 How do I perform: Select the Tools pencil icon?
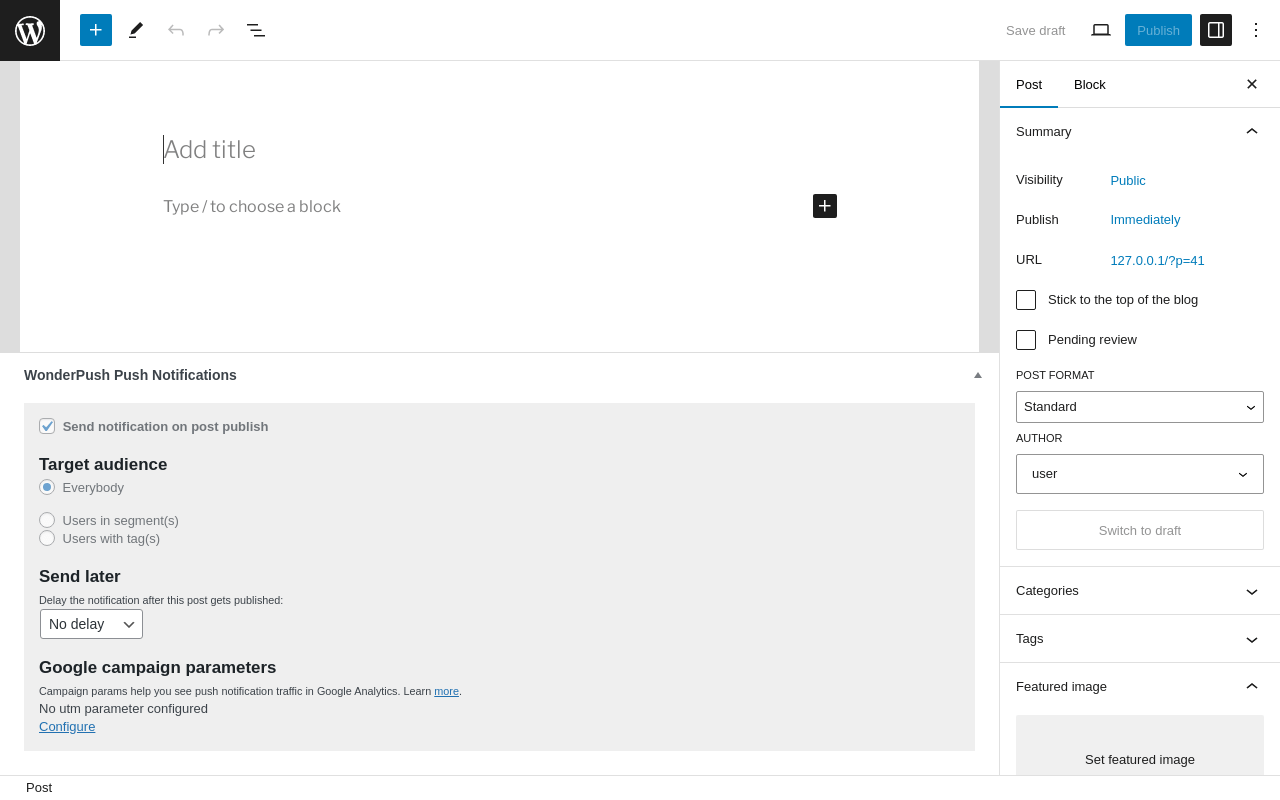pyautogui.click(x=136, y=30)
